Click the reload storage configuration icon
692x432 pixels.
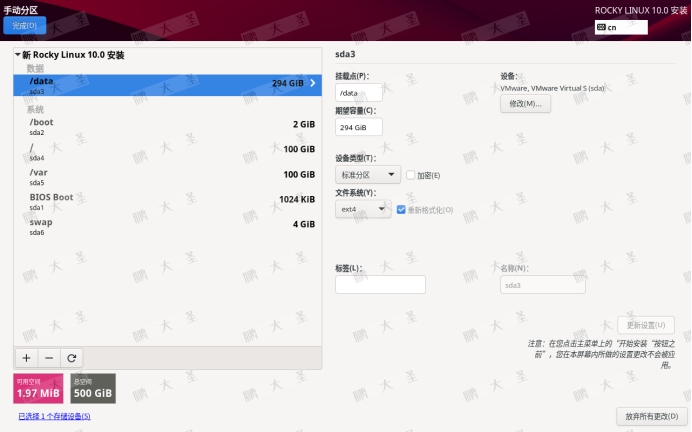tap(71, 357)
